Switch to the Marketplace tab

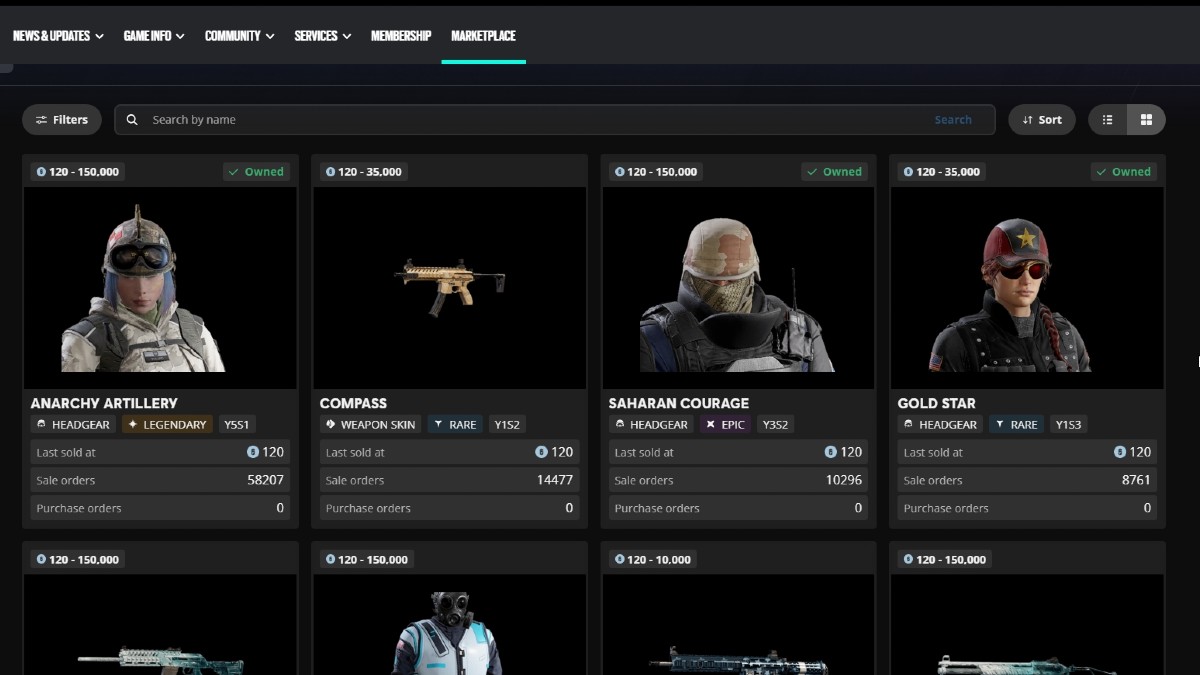(x=483, y=35)
